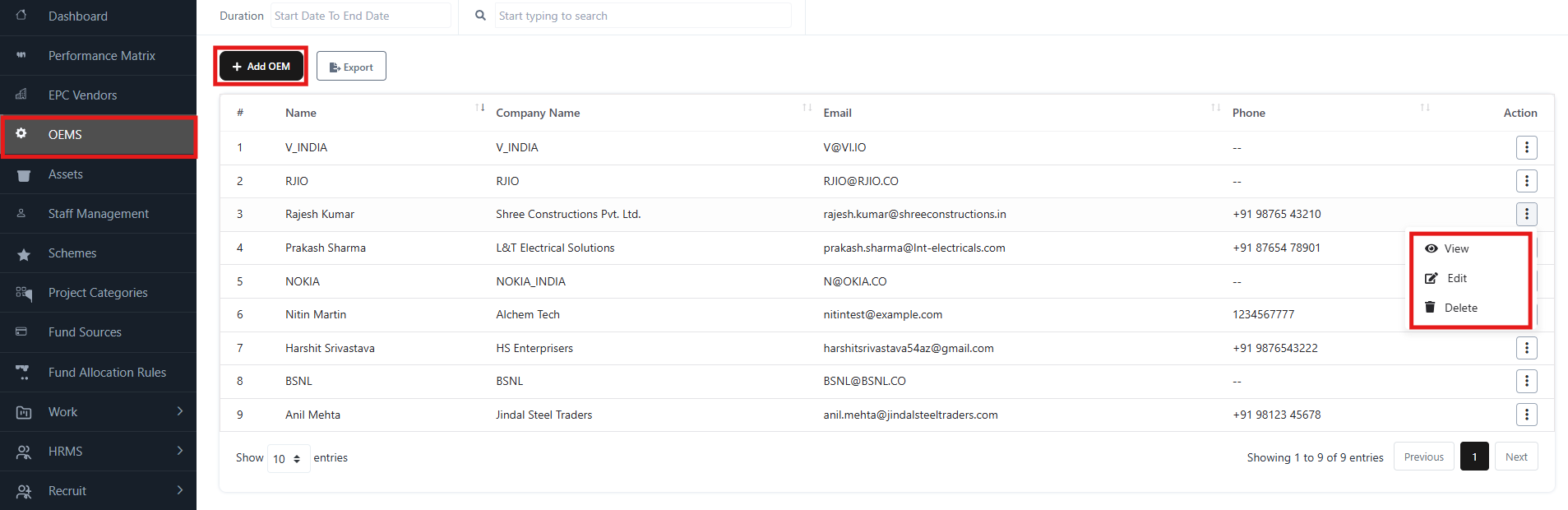Open the entries-per-page dropdown
The height and width of the screenshot is (510, 1568).
click(288, 458)
